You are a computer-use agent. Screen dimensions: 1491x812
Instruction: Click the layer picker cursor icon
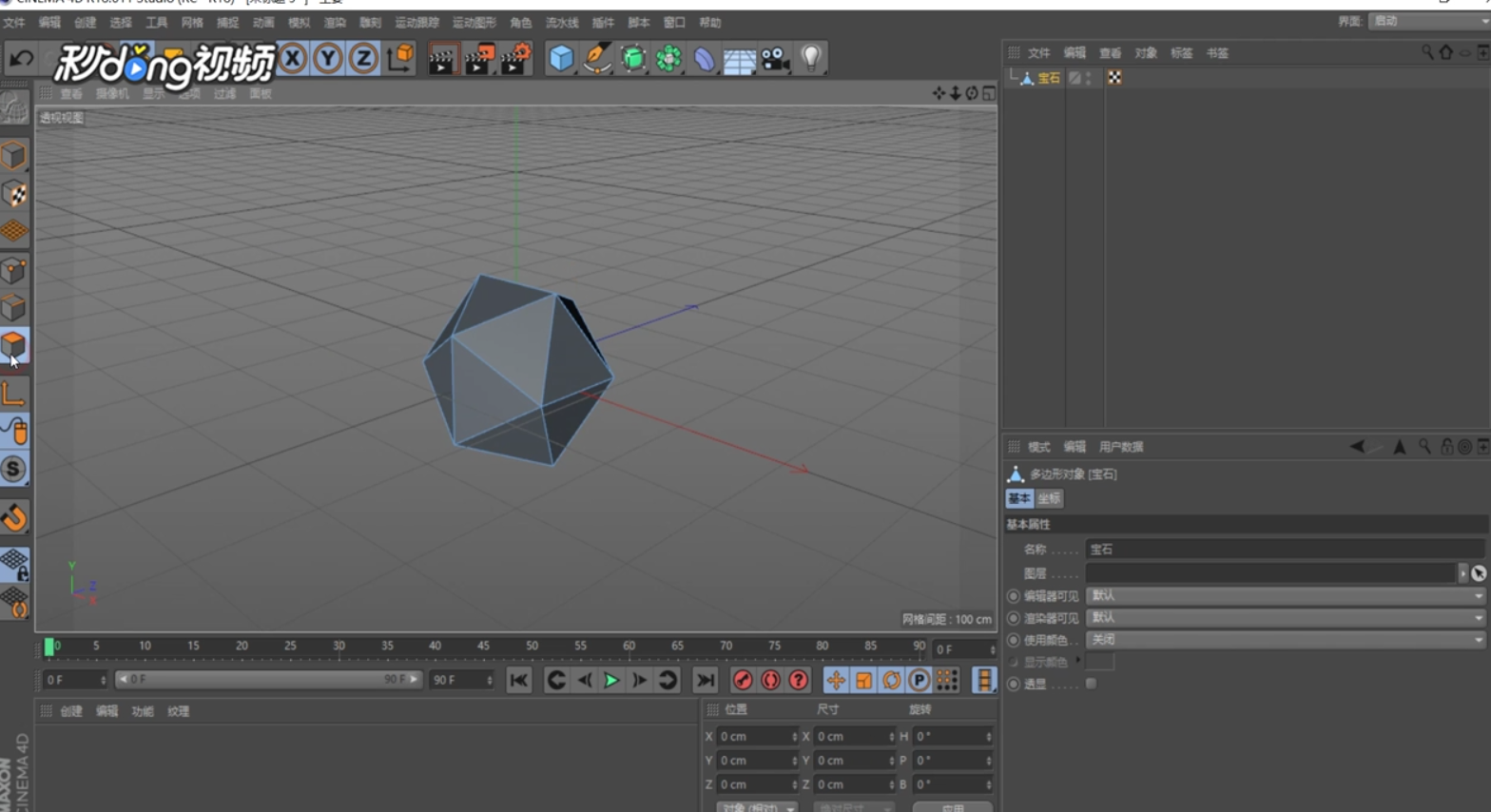pyautogui.click(x=1479, y=573)
